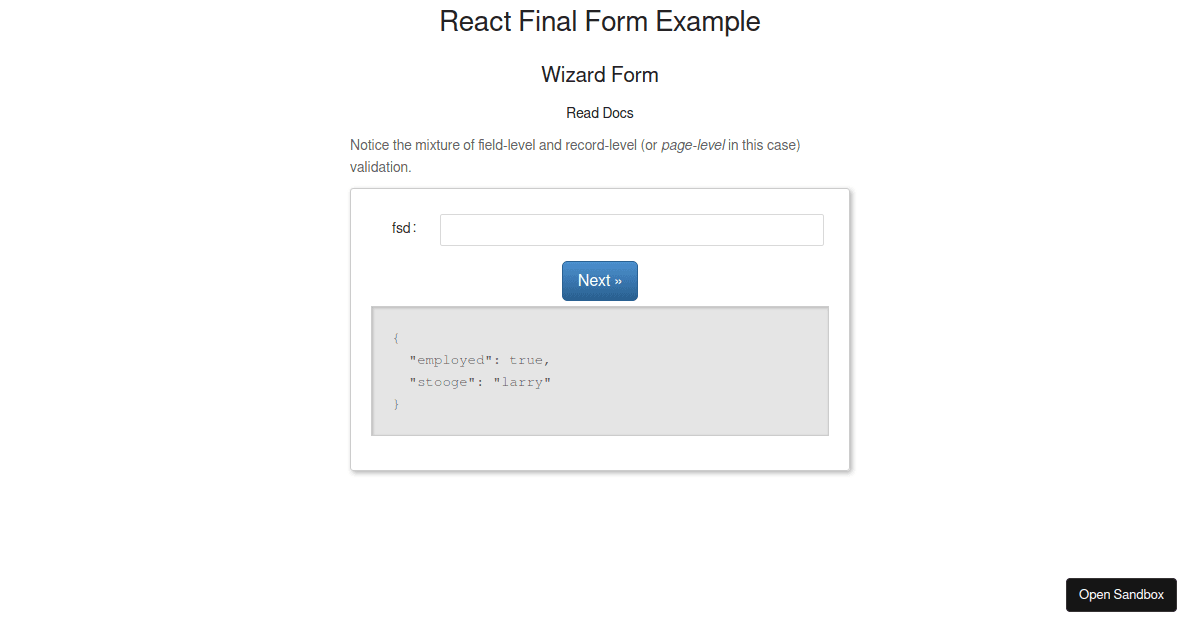Go to next wizard page with Next »
The image size is (1200, 630).
pos(600,281)
